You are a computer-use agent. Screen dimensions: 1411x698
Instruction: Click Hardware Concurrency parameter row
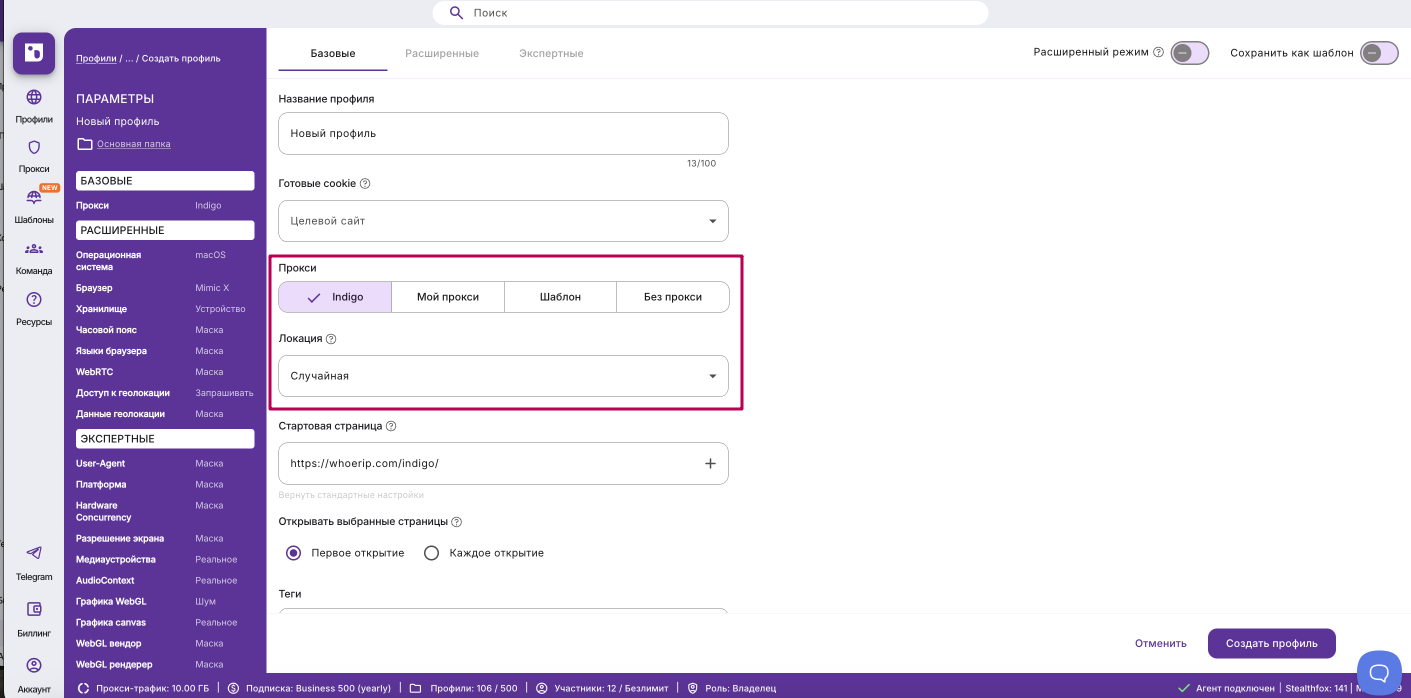click(165, 512)
